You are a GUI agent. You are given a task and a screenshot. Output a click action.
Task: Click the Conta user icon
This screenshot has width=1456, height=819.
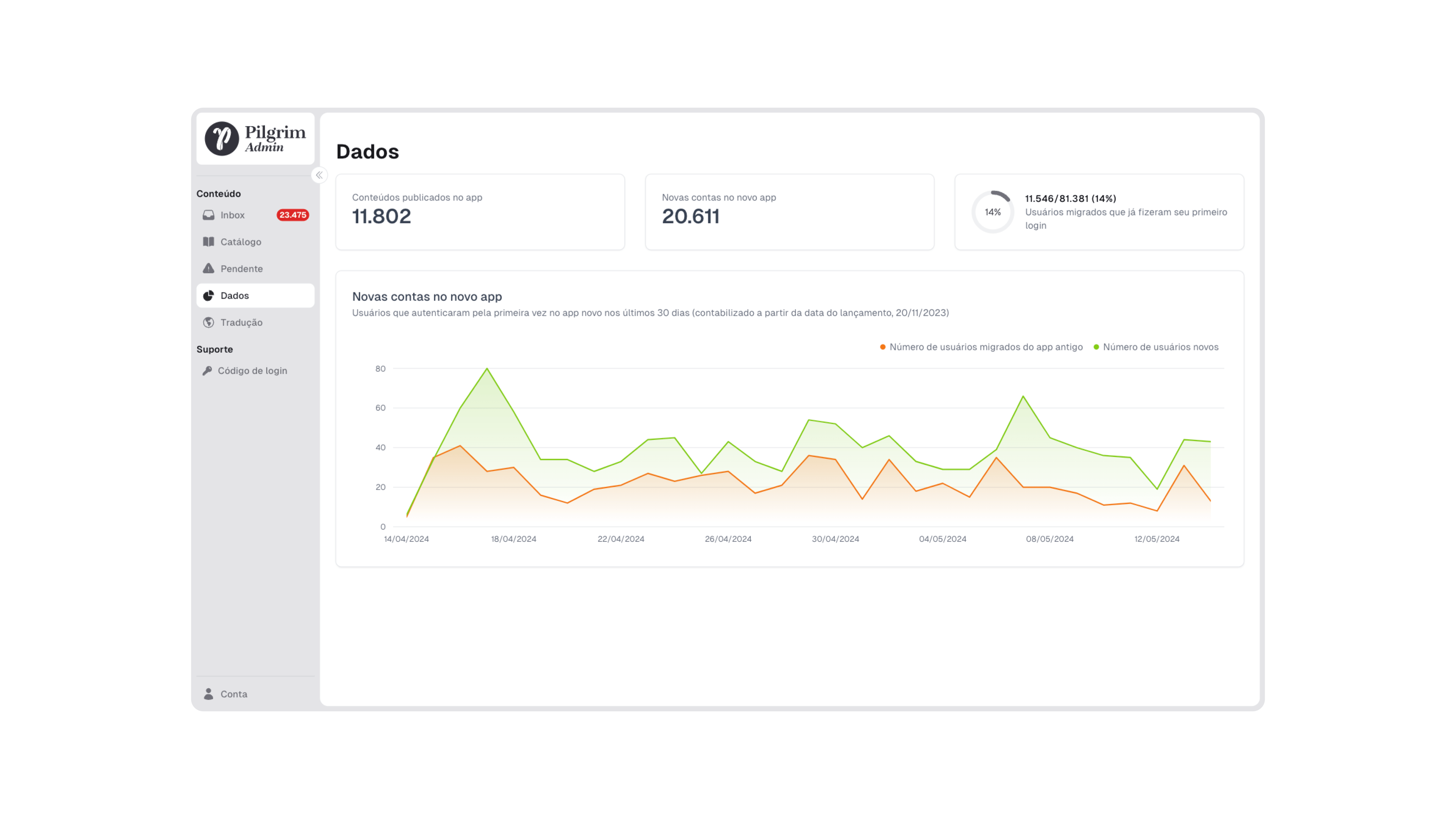(x=209, y=693)
